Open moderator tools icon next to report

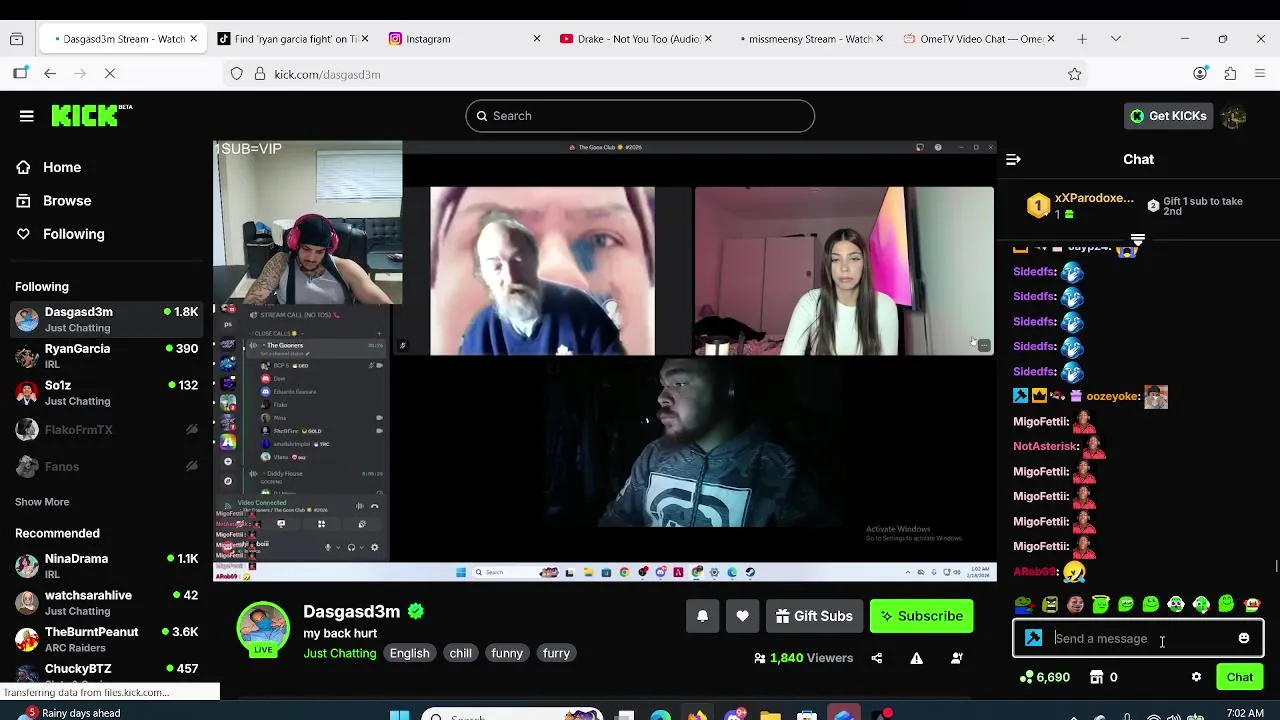pos(957,658)
